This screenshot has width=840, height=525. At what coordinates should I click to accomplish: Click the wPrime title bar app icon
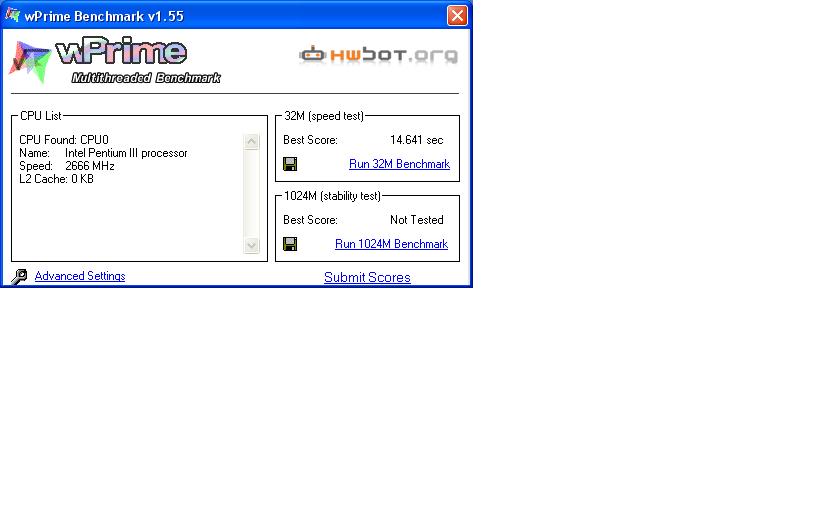point(12,15)
